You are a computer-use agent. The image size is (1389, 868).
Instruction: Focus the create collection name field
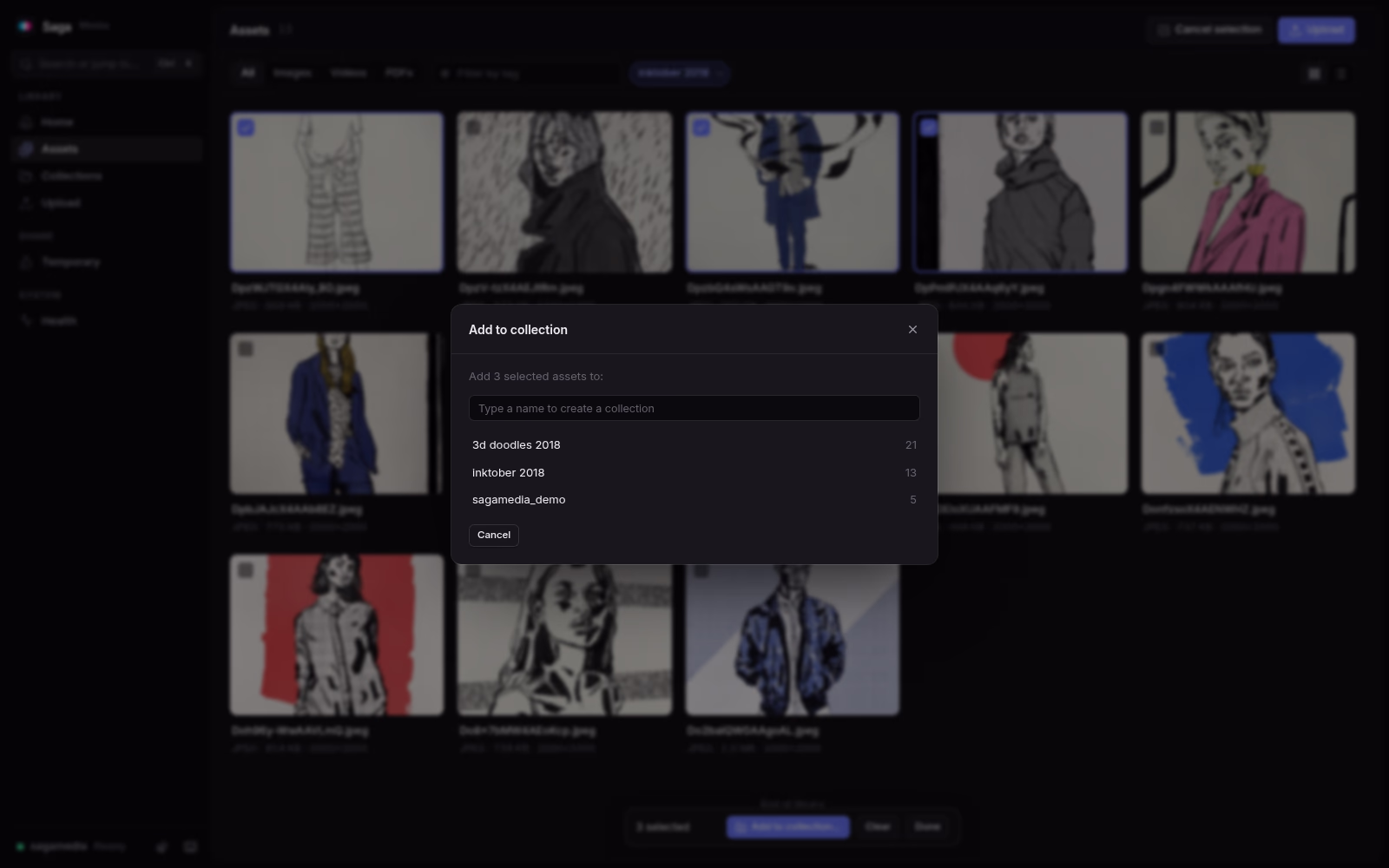pyautogui.click(x=694, y=409)
